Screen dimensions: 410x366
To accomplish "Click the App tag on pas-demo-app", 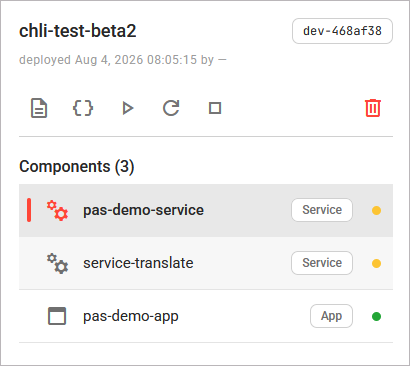I will pos(331,316).
